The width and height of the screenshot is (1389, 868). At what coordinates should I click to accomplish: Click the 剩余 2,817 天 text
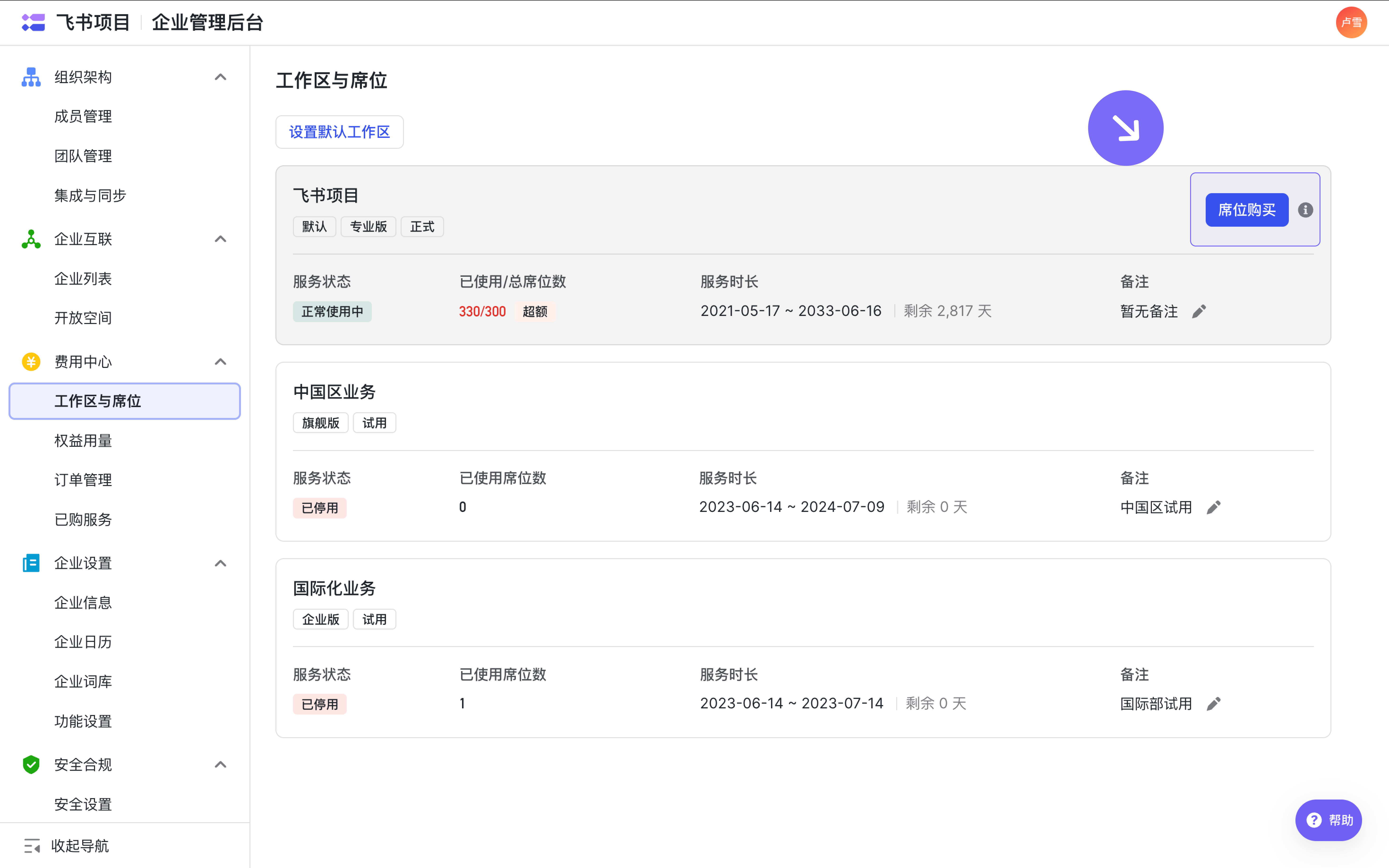tap(947, 311)
